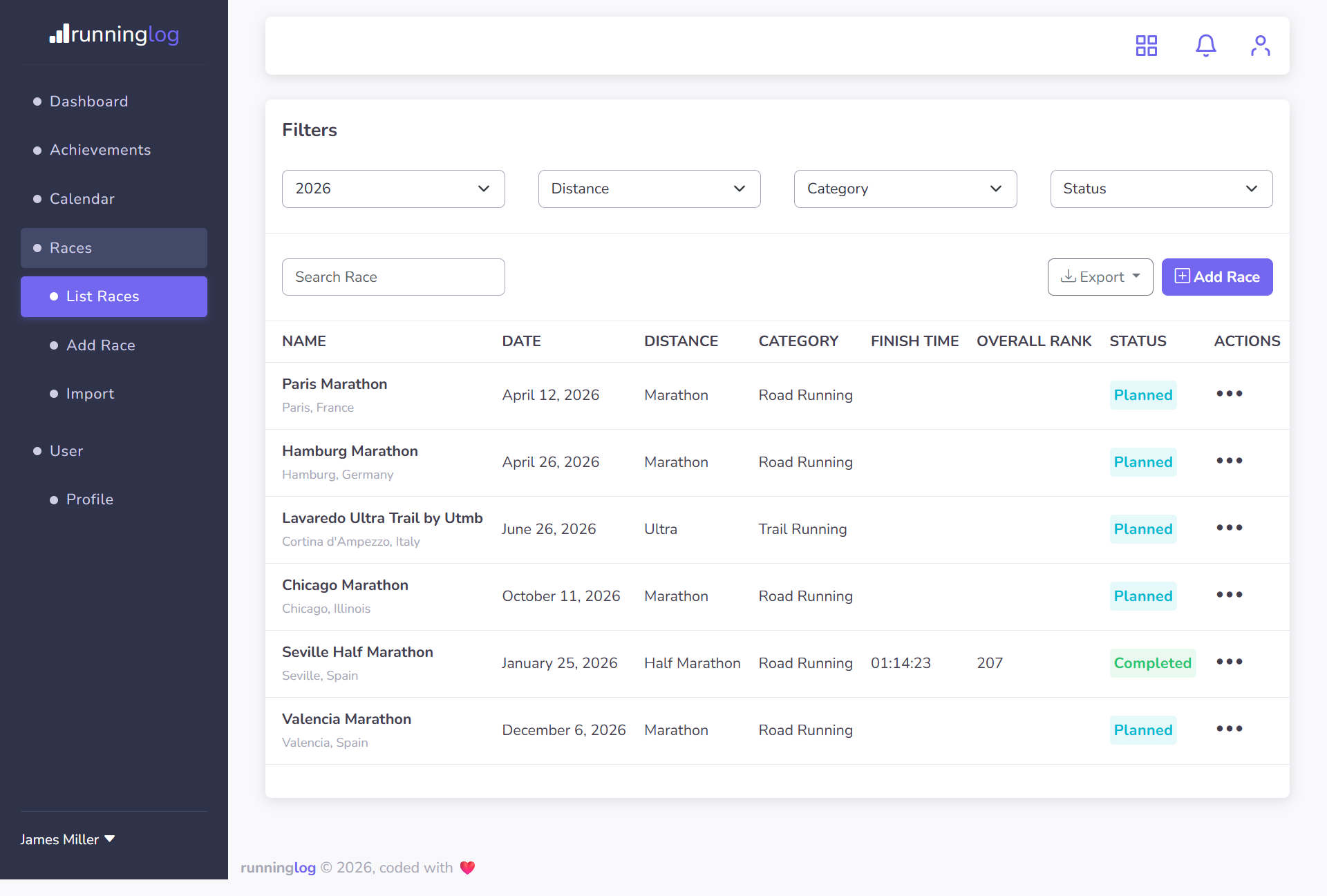
Task: Open the Profile page under User
Action: click(89, 499)
